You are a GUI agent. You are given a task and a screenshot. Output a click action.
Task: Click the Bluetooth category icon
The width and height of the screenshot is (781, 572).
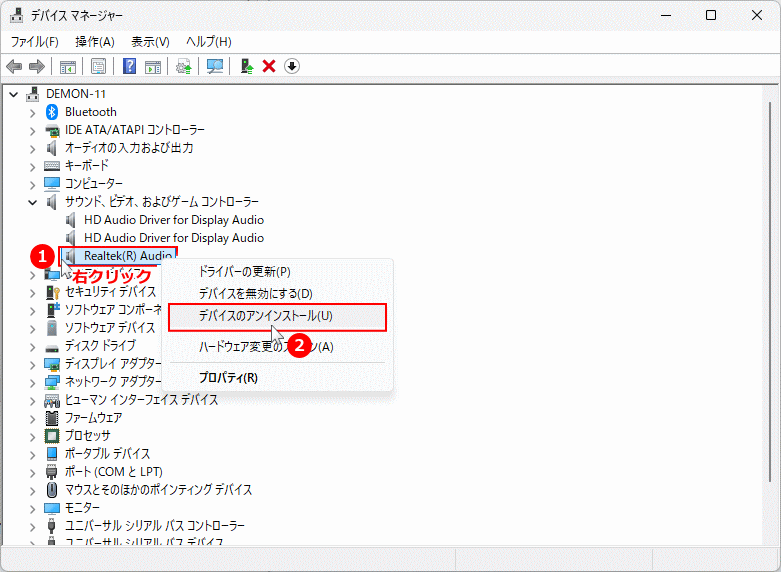[52, 112]
